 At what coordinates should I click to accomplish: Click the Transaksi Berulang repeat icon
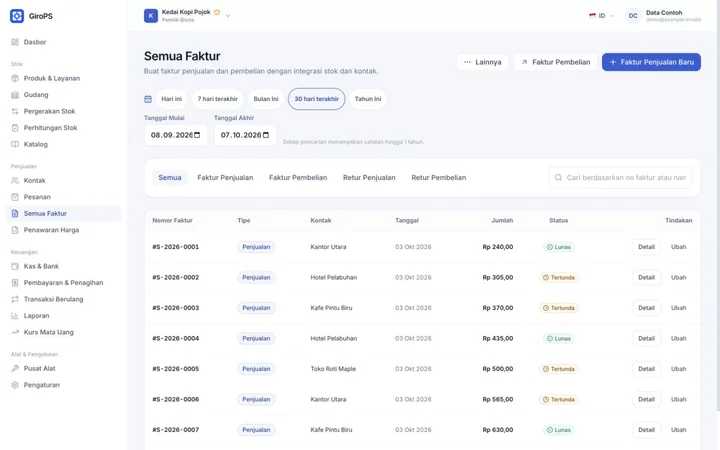tap(15, 300)
